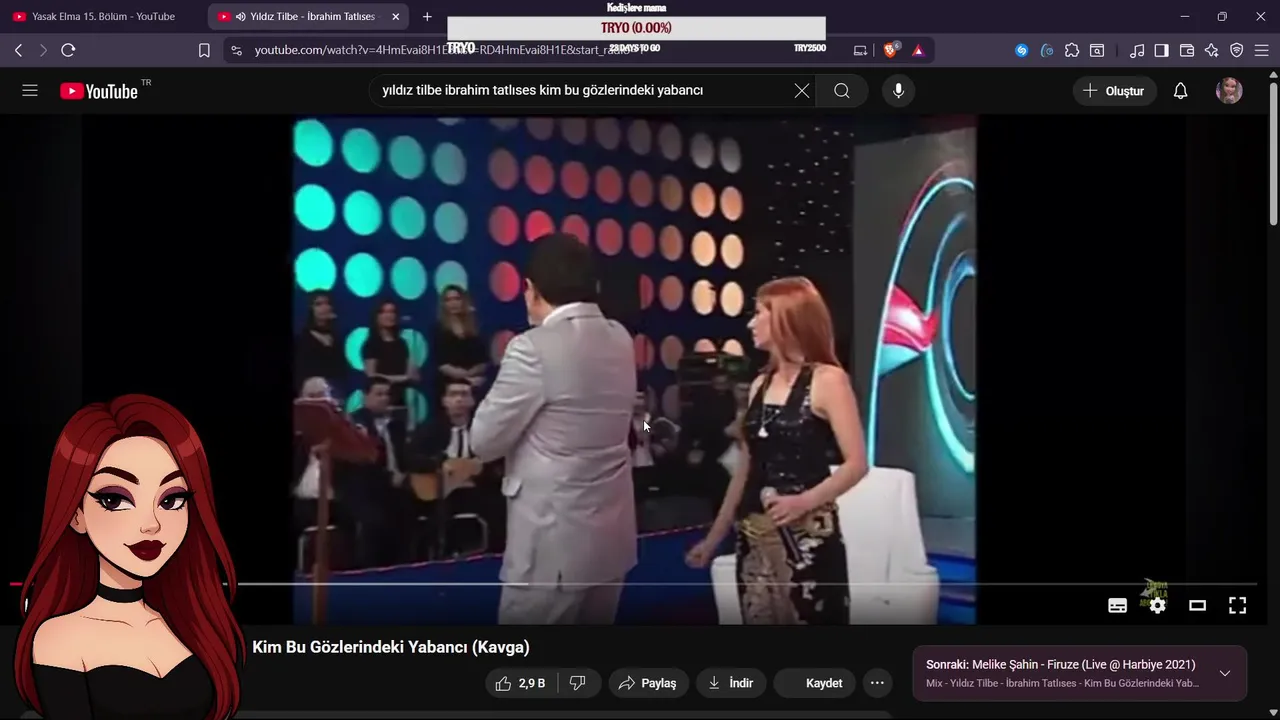This screenshot has height=720, width=1280.
Task: Open the music note playlist toolbar icon
Action: [x=1137, y=50]
